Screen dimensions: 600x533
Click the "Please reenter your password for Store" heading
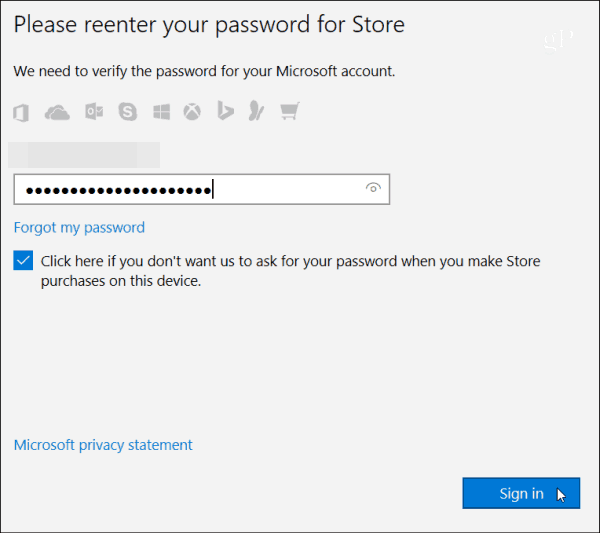209,25
